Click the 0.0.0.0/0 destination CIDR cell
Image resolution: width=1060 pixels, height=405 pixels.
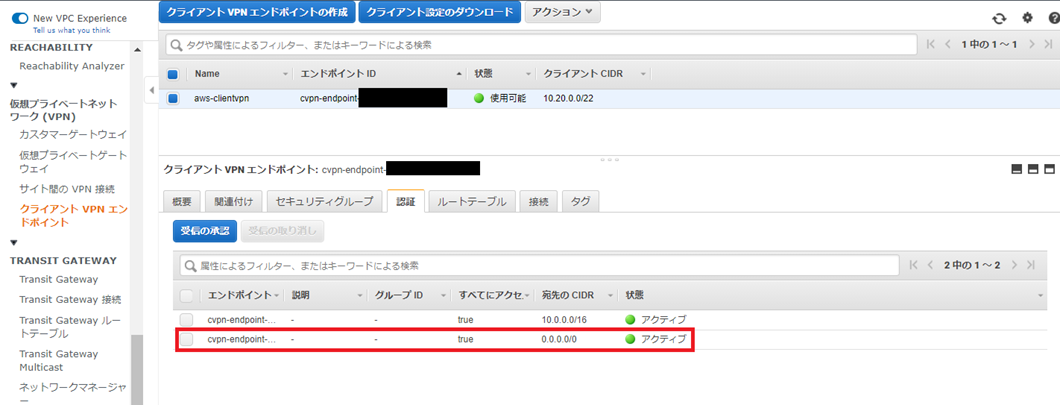point(559,339)
